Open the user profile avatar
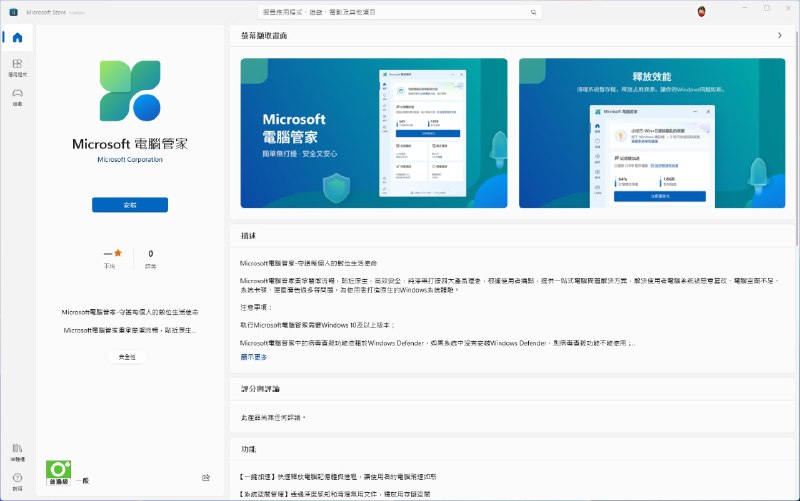Viewport: 800px width, 501px height. click(702, 12)
